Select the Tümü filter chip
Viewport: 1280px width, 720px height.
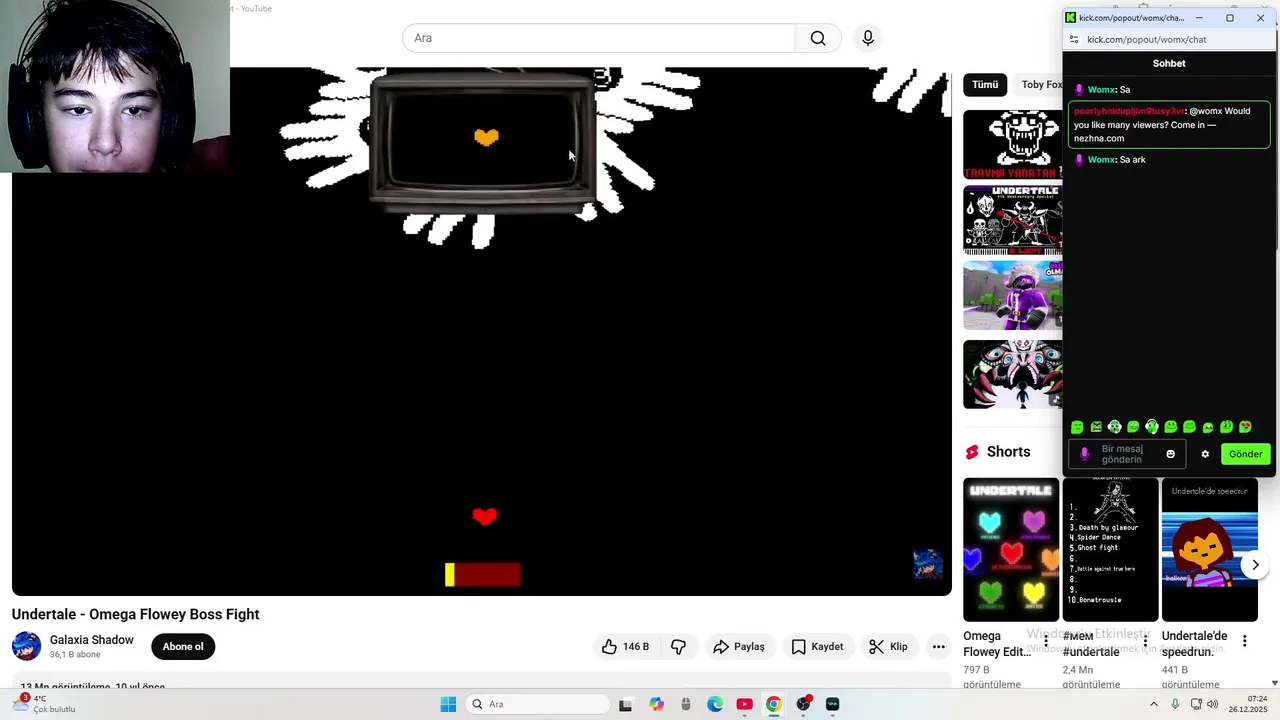tap(985, 85)
